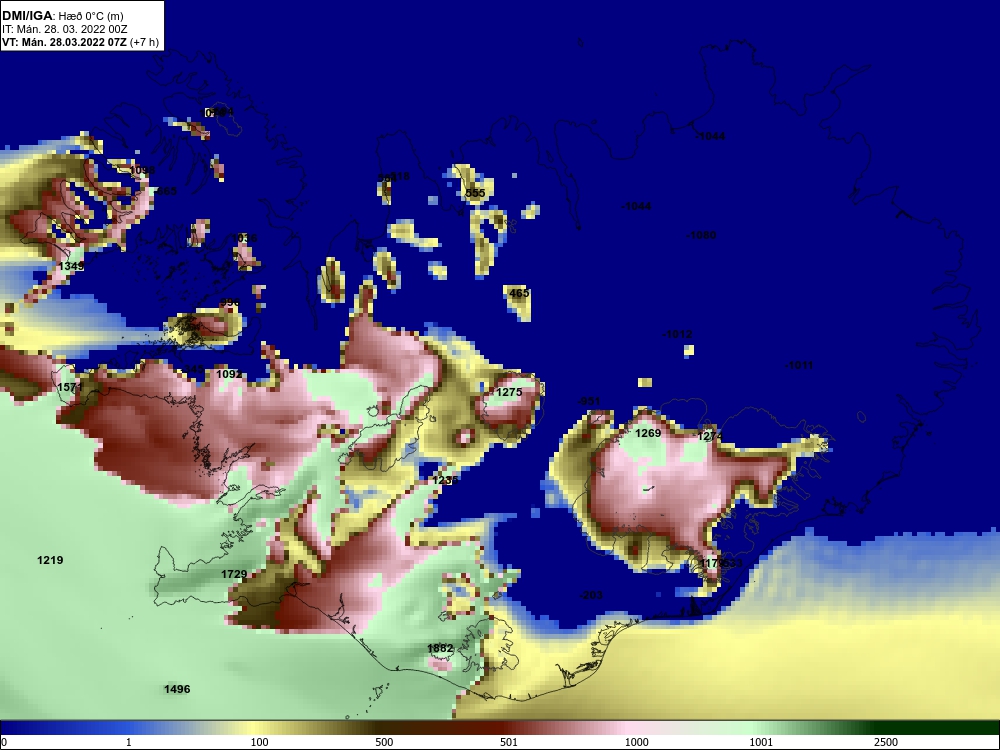This screenshot has width=1000, height=750.
Task: Click the map value label 1729
Action: coord(234,574)
